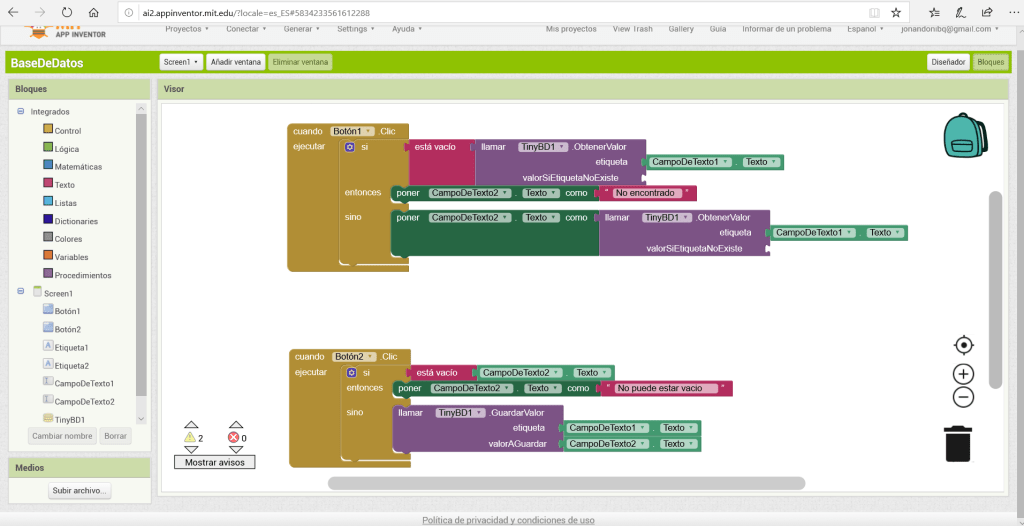Click the center workspace target icon
This screenshot has height=526, width=1024.
963,345
